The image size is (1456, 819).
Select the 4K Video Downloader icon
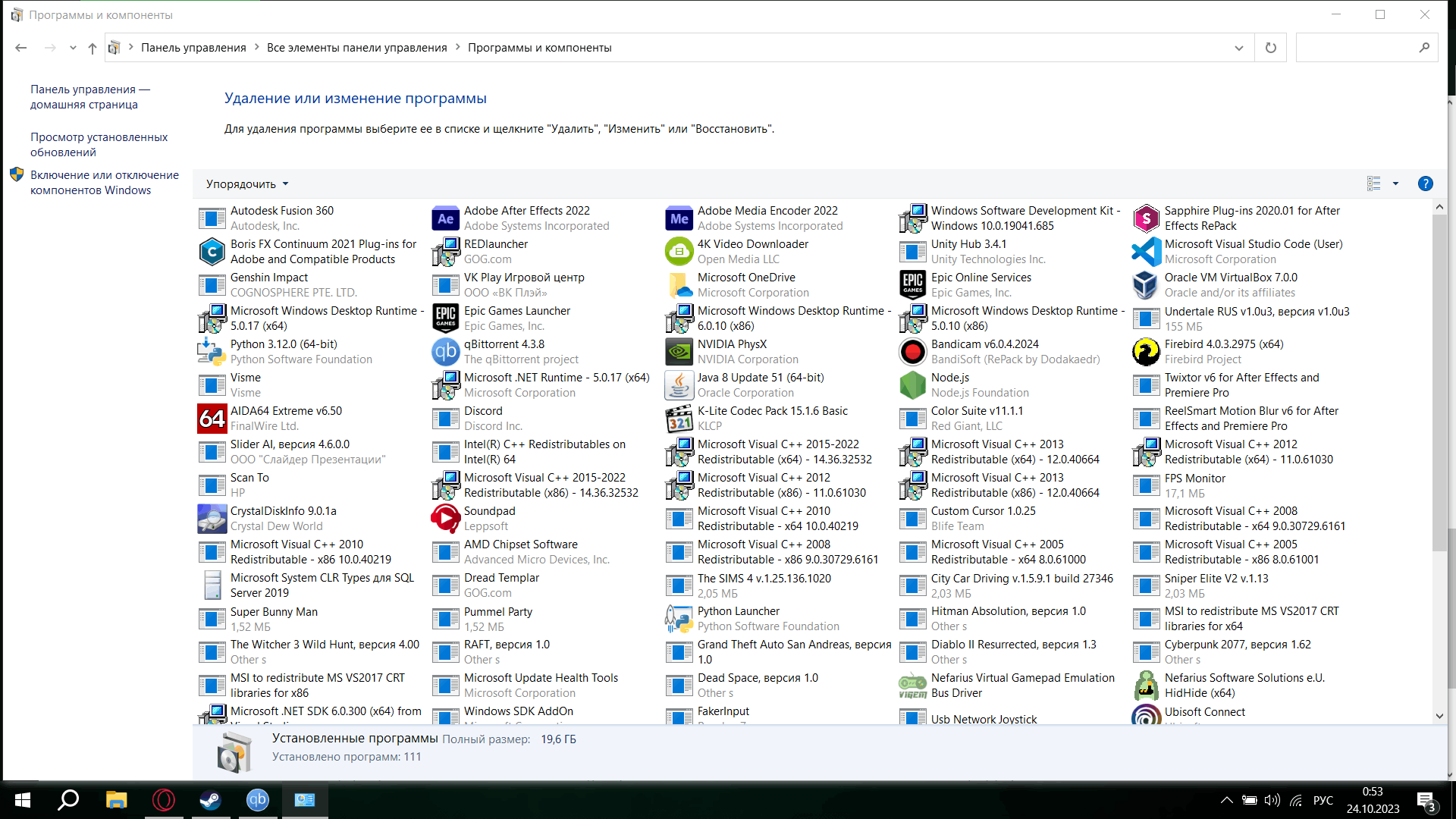679,252
